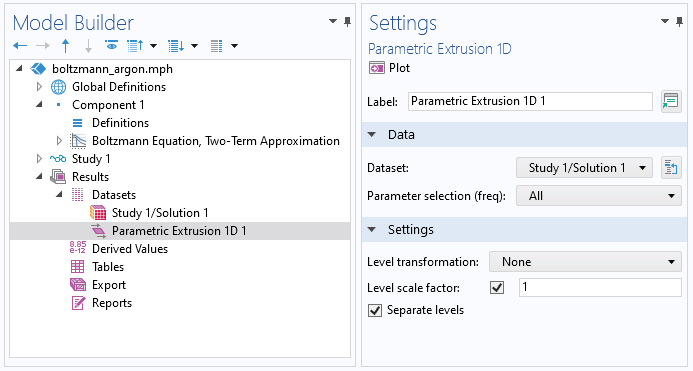The width and height of the screenshot is (693, 371).
Task: Click the Level scale factor value field
Action: [x=600, y=287]
